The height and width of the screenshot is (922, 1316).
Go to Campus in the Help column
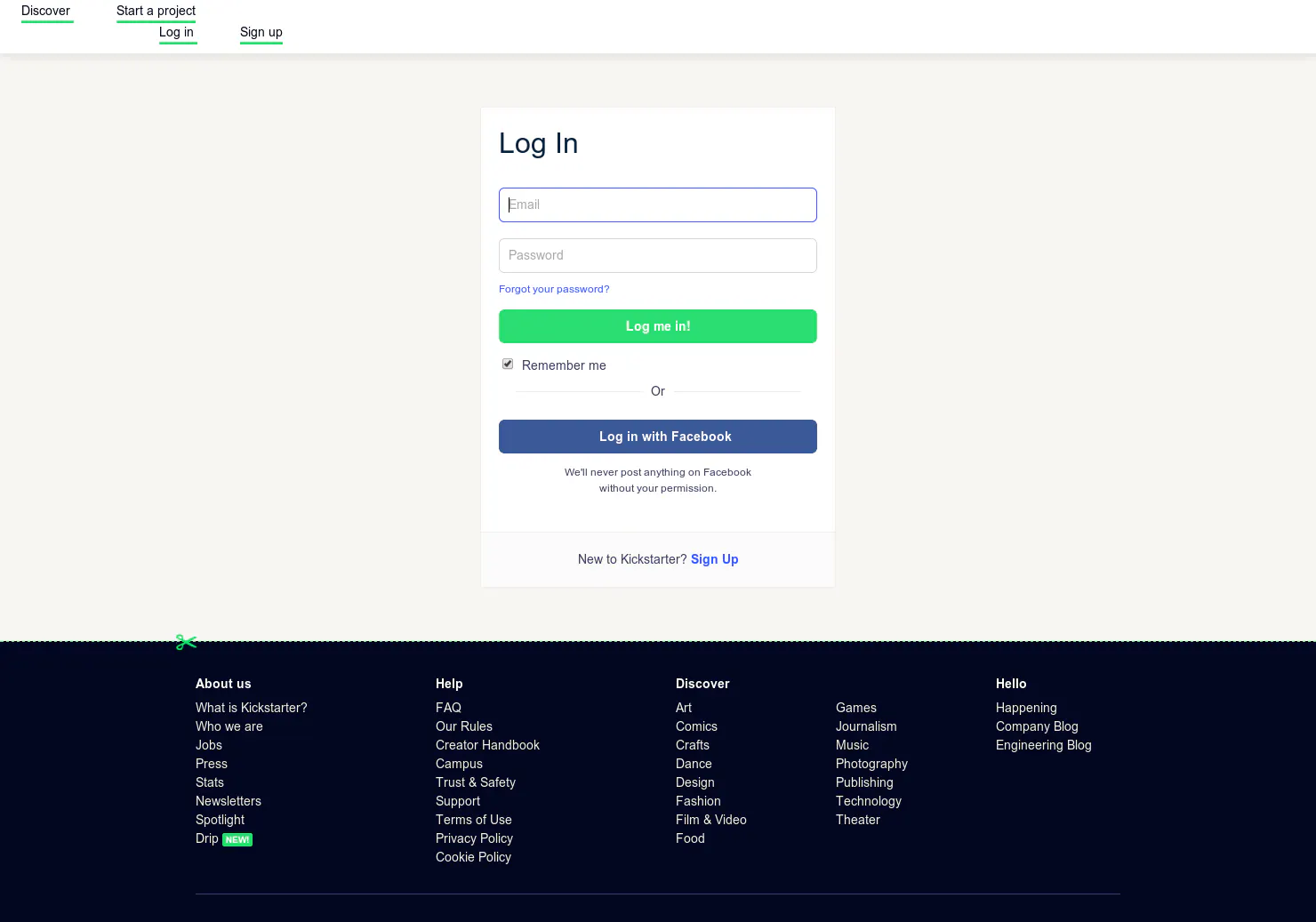pyautogui.click(x=459, y=764)
